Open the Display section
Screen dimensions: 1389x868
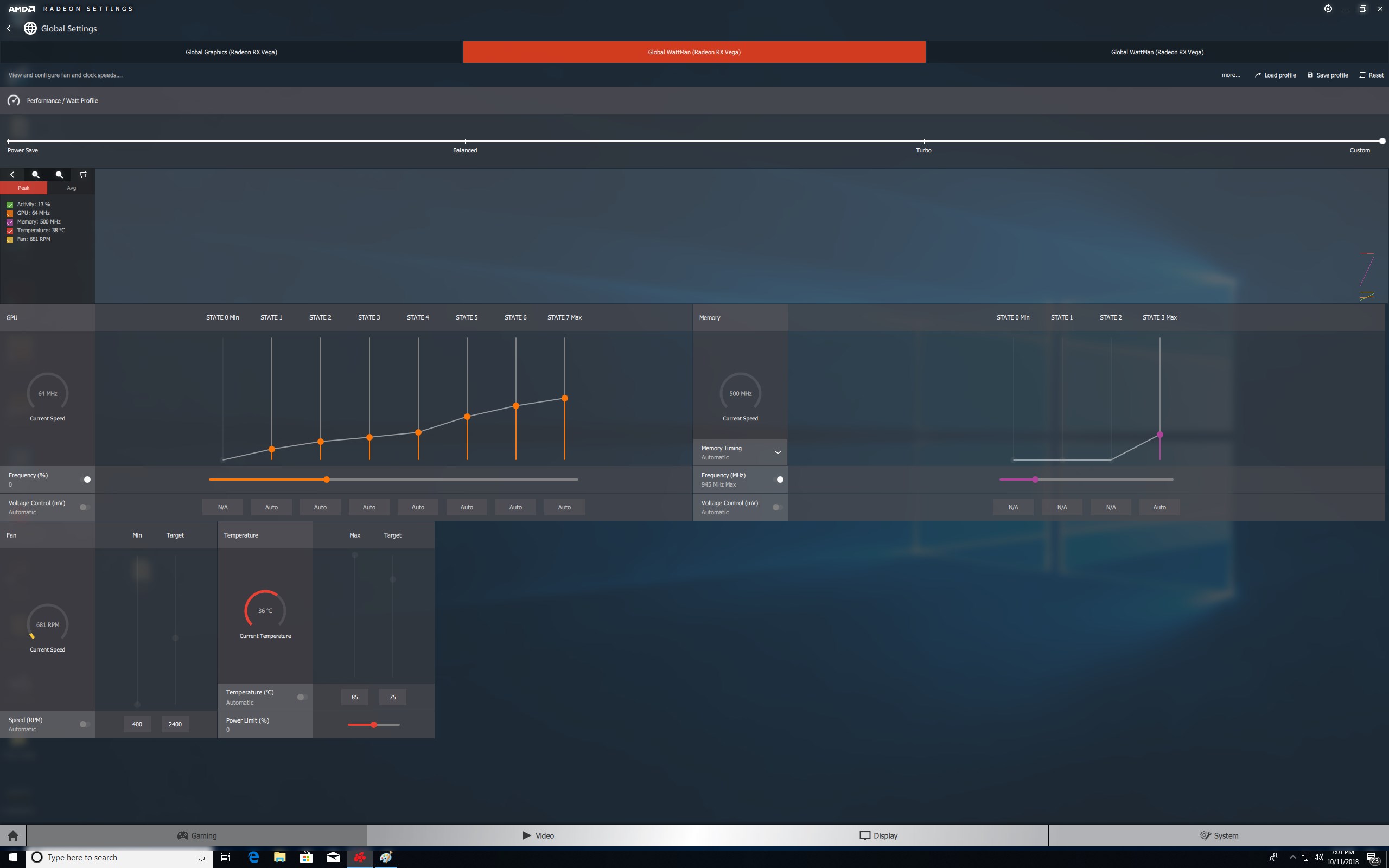(877, 835)
